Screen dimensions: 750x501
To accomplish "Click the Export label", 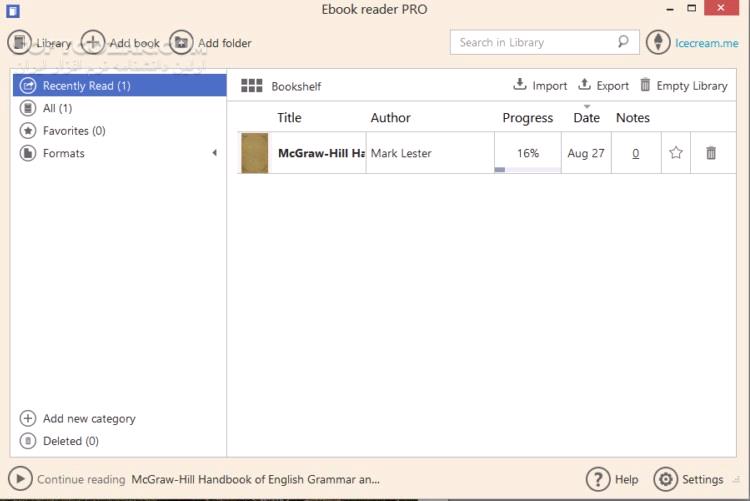I will tap(612, 86).
